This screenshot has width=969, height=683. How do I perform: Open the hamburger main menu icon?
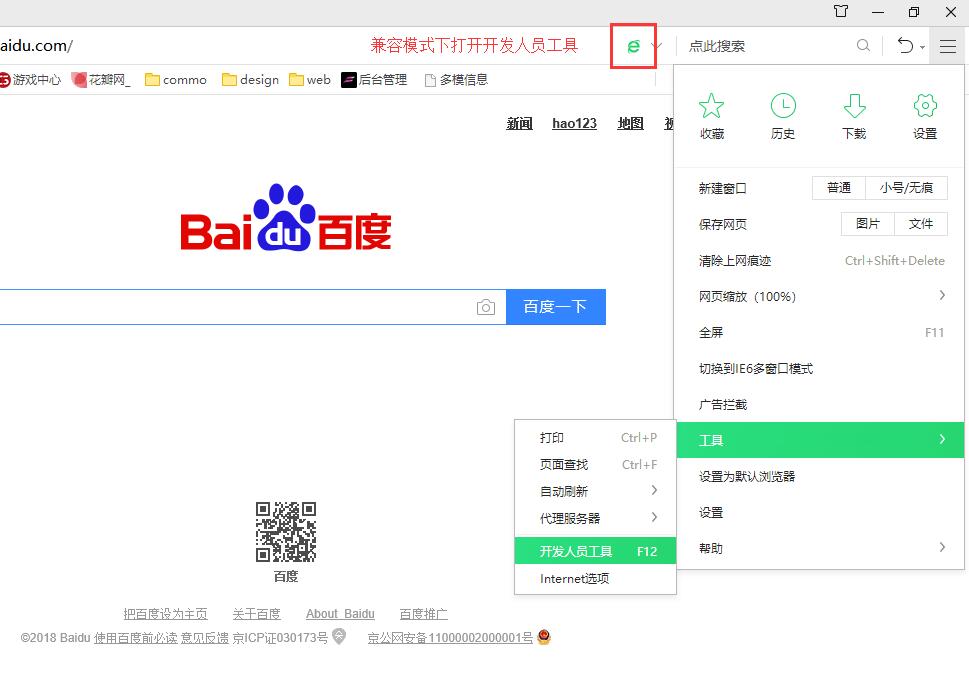point(948,46)
